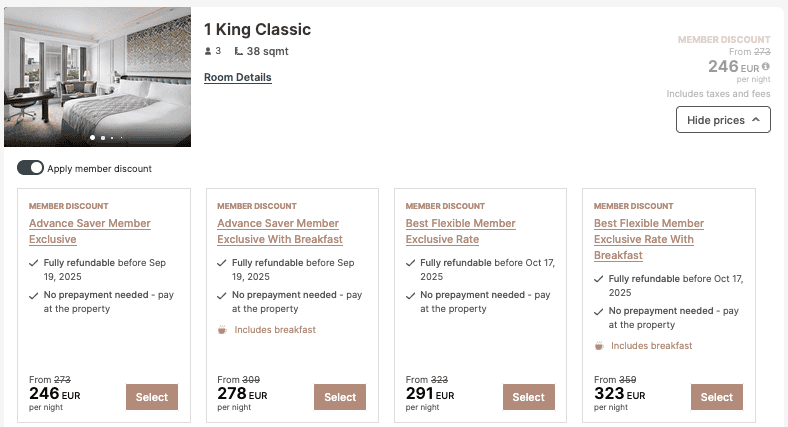This screenshot has width=788, height=427.
Task: Collapse rates with Hide prices button
Action: (x=723, y=120)
